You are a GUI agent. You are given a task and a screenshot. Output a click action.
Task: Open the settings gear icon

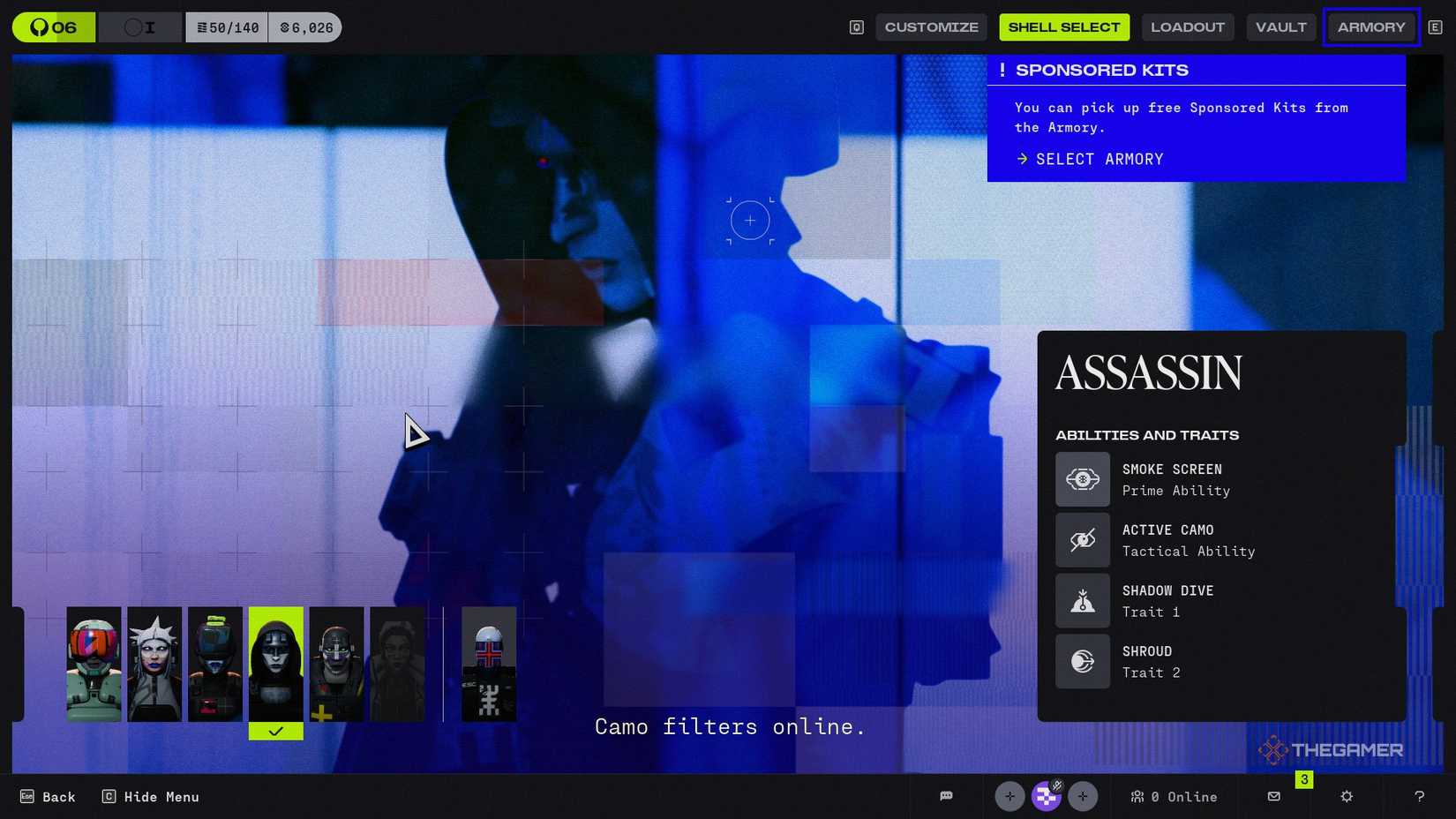click(x=1346, y=796)
